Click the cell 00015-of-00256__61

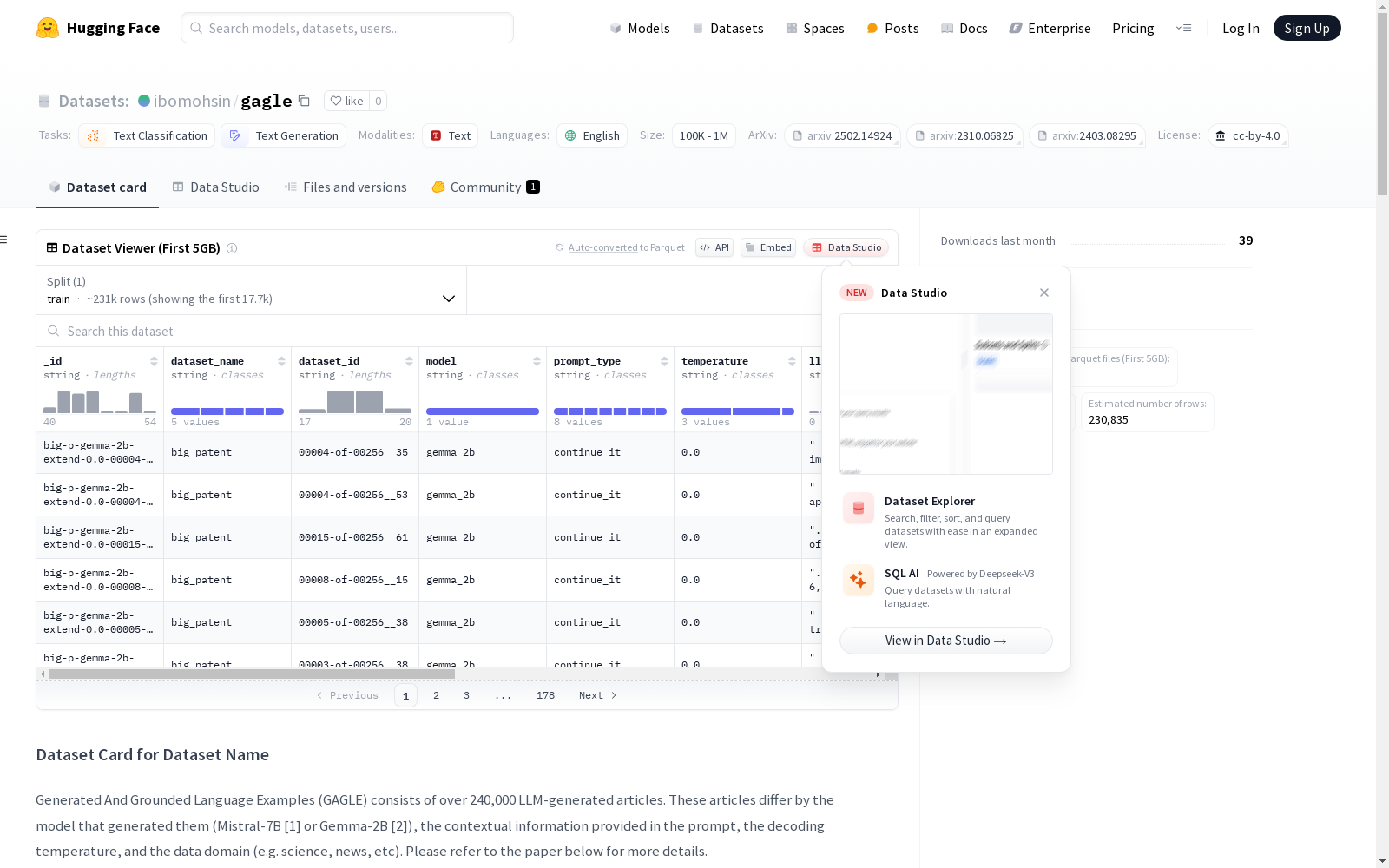coord(353,537)
